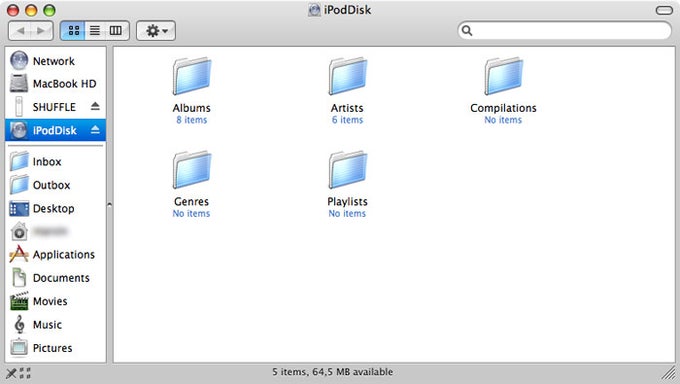Eject the SHUFFLE device
The width and height of the screenshot is (680, 384).
tap(95, 106)
